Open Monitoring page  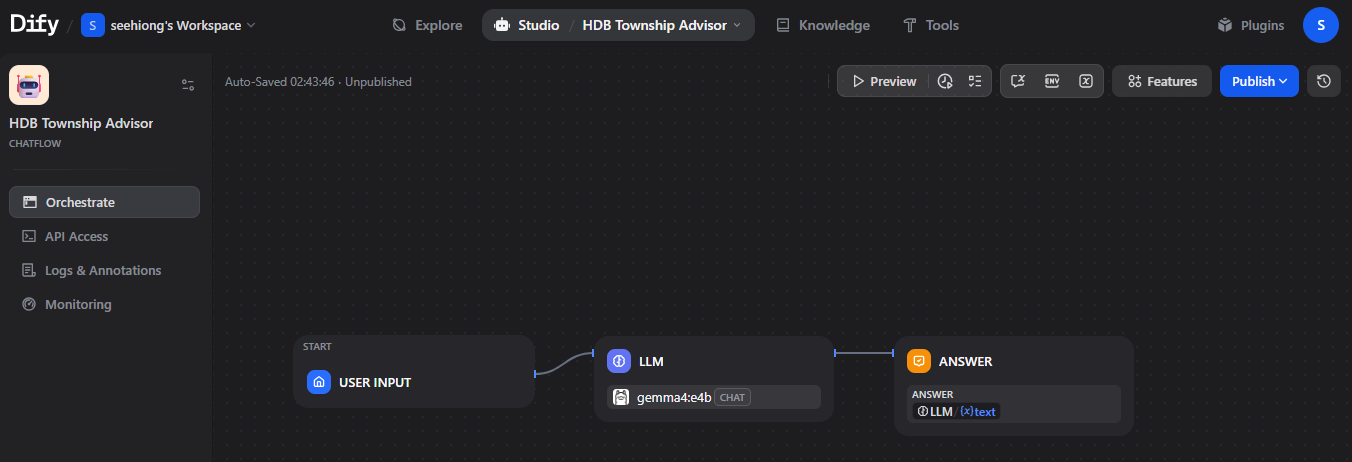click(104, 304)
